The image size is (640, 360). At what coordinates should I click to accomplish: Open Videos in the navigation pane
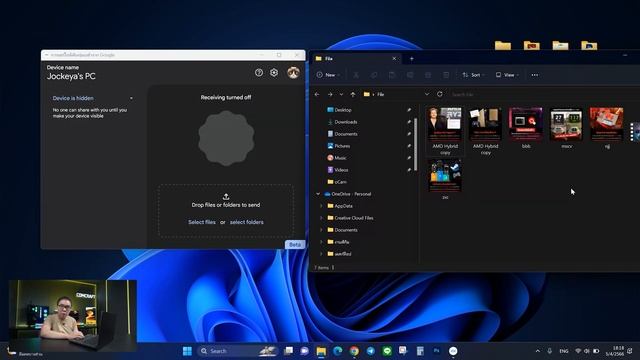point(341,170)
